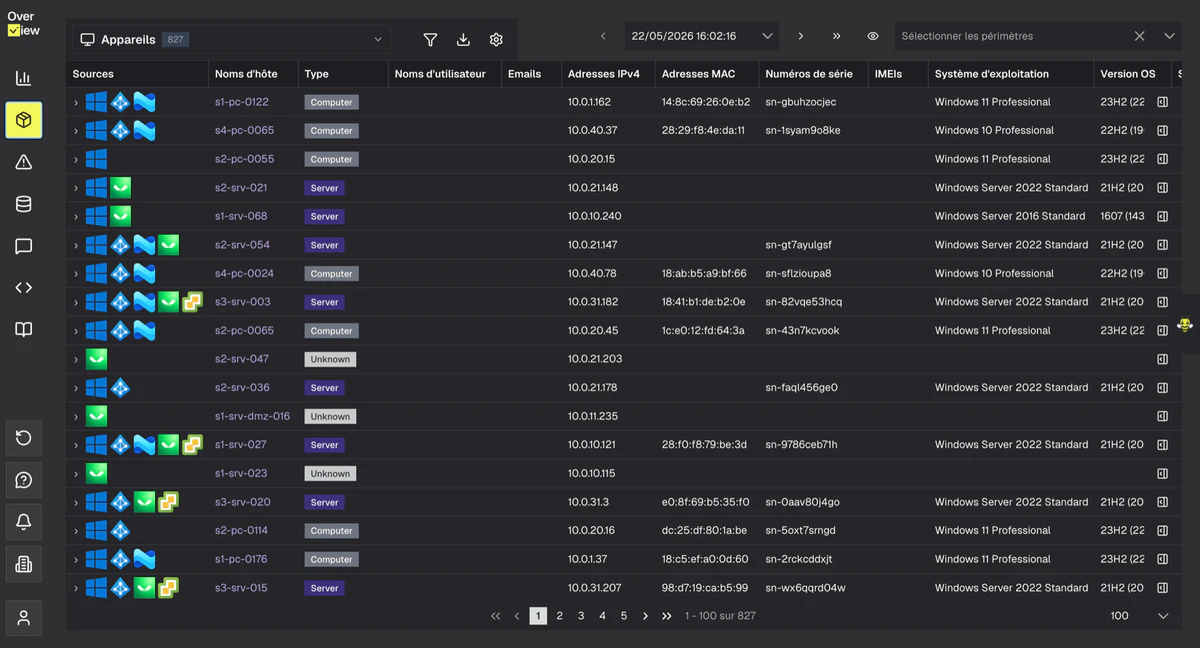Open the dashboard charts sidebar icon

(24, 78)
